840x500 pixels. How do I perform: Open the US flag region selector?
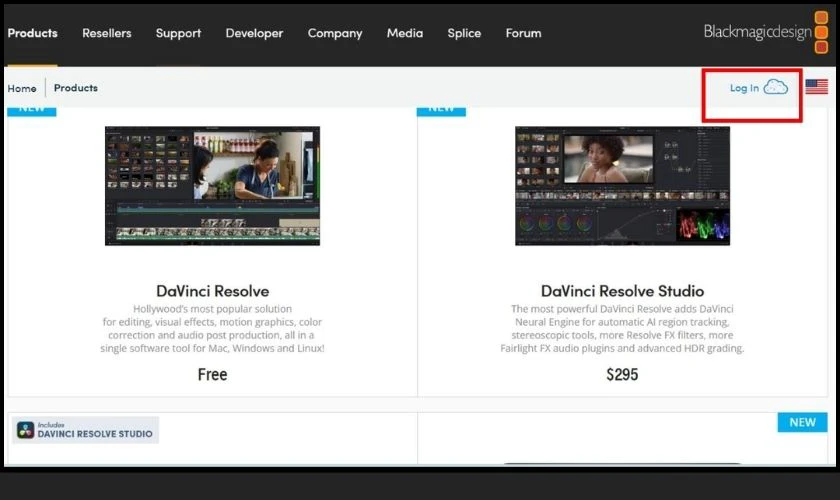(x=816, y=86)
